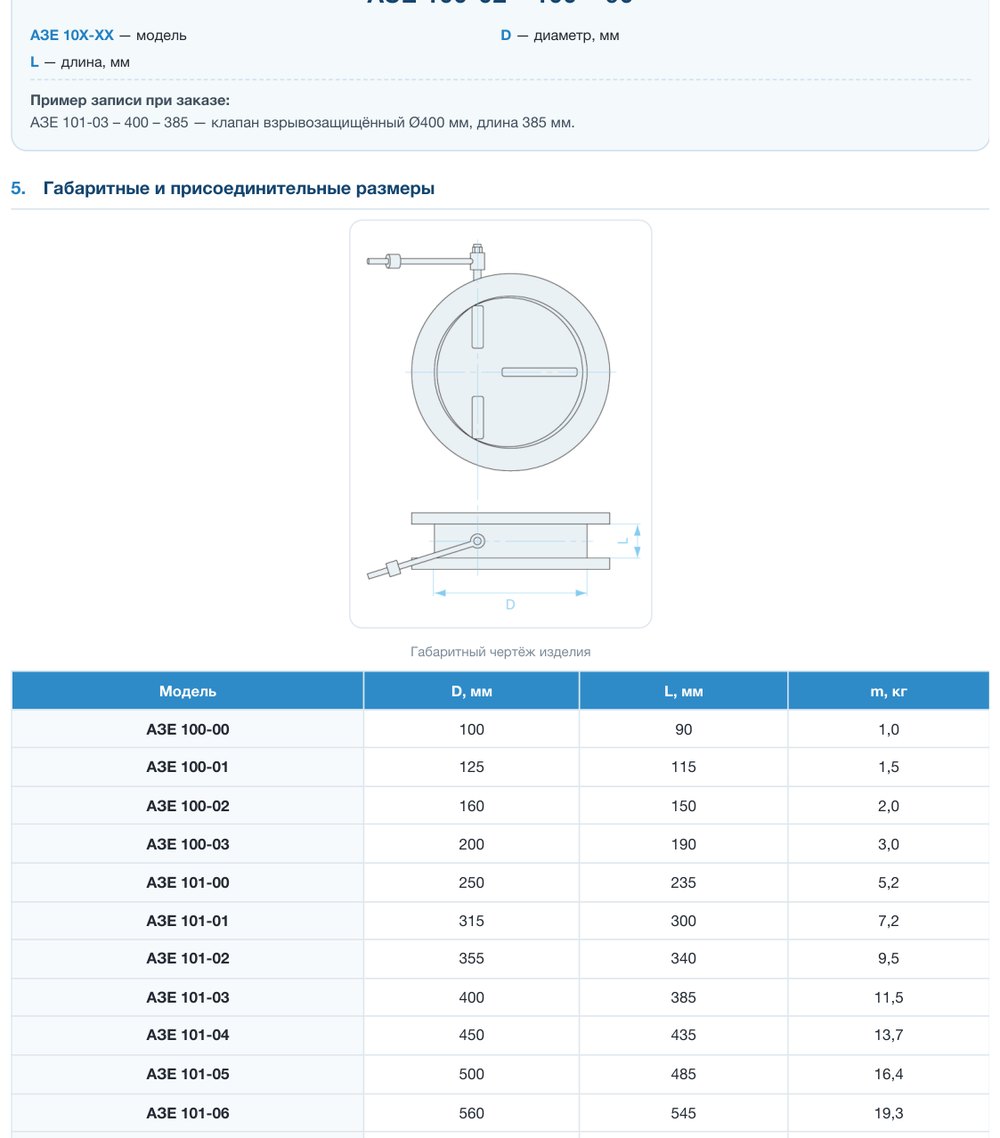Click length '190' in АЗЕ 100-03 row

click(x=684, y=845)
